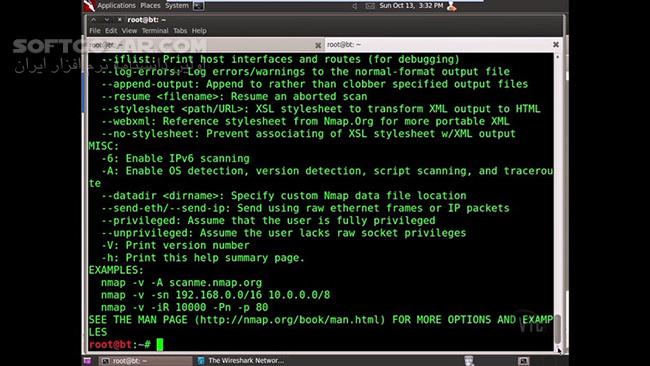Open the Edit menu in terminal

[111, 31]
